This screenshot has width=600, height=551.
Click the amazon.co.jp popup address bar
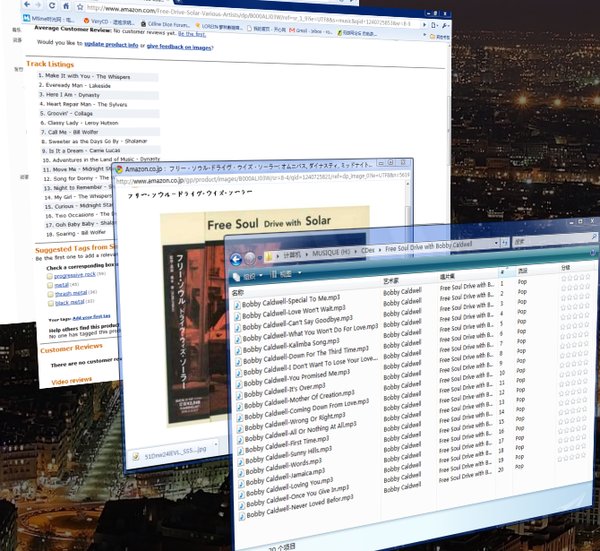[262, 178]
